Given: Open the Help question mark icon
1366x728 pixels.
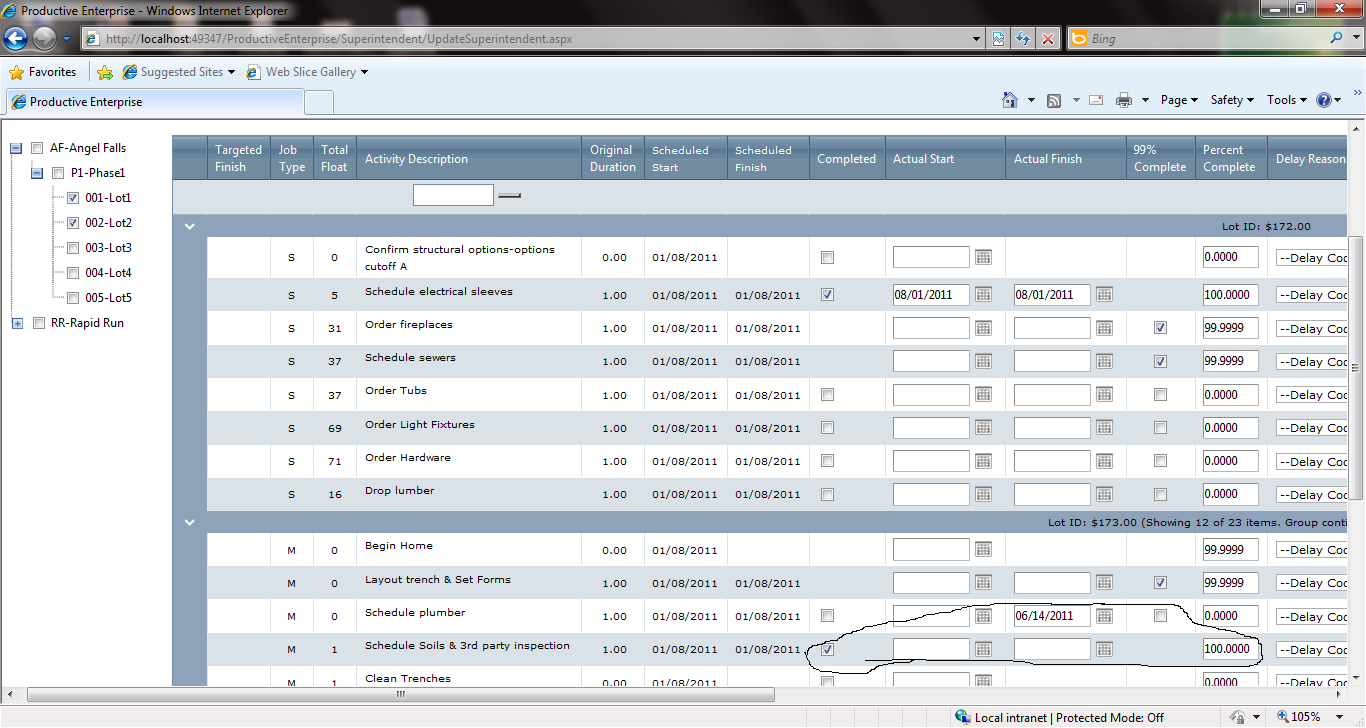Looking at the screenshot, I should (x=1324, y=100).
